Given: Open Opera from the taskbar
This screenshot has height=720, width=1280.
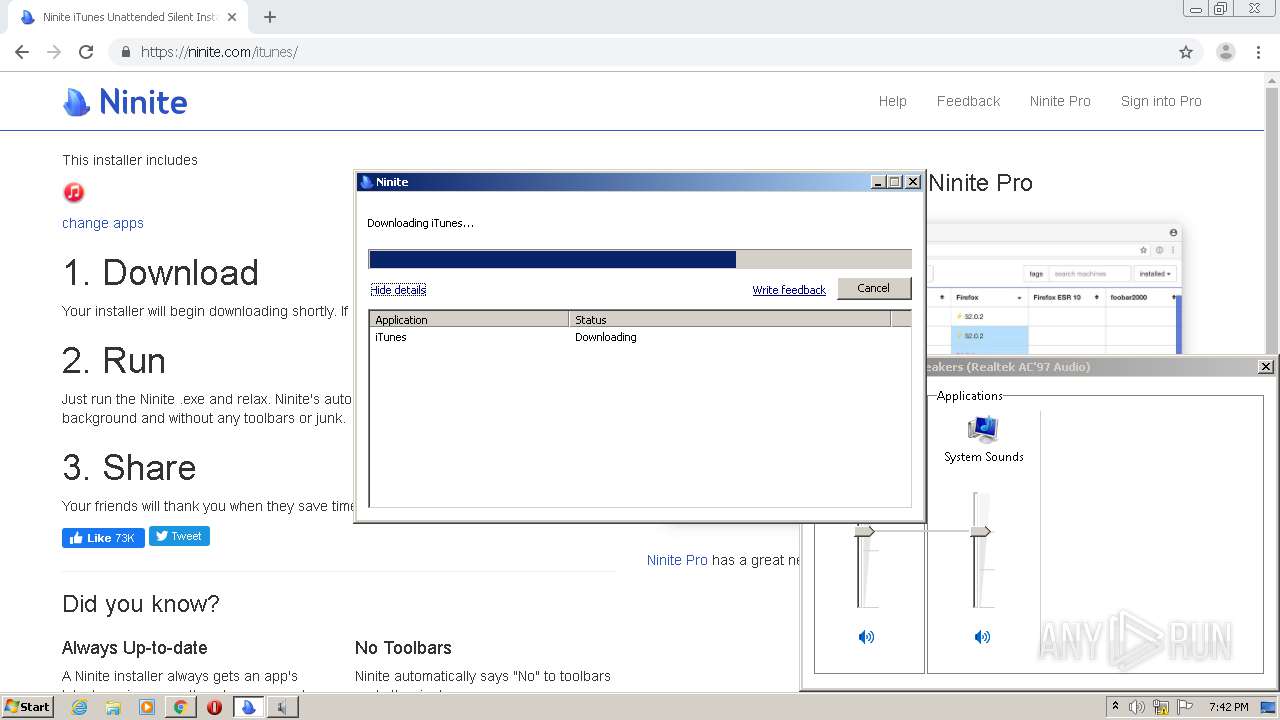Looking at the screenshot, I should point(214,707).
